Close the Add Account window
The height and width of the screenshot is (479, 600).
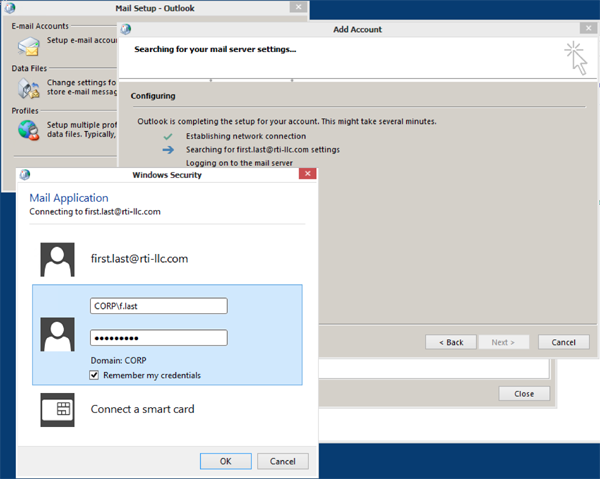589,28
